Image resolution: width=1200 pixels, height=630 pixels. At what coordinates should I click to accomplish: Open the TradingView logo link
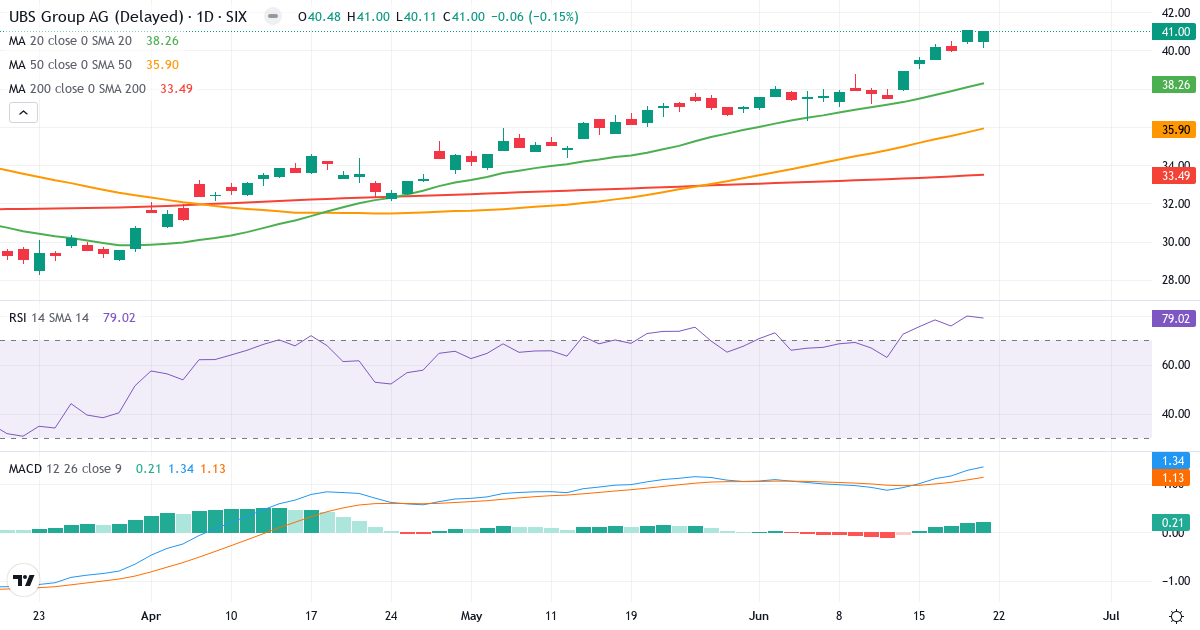[24, 579]
